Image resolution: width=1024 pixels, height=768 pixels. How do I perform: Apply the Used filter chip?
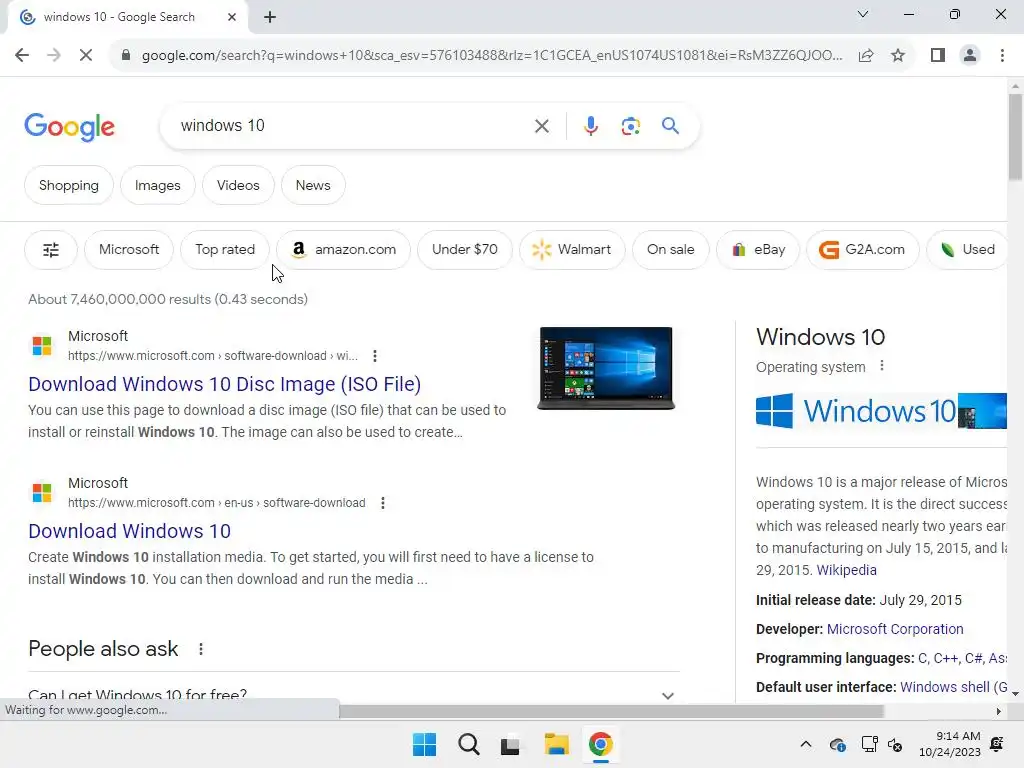point(967,249)
